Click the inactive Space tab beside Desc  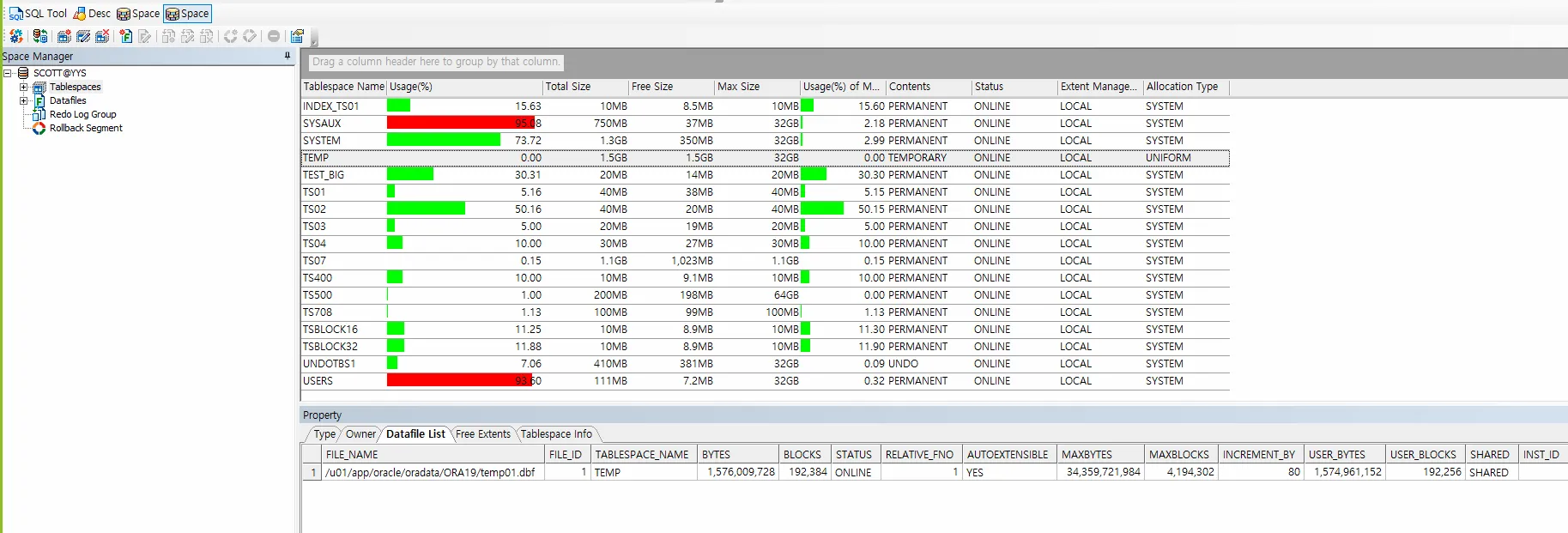point(138,14)
